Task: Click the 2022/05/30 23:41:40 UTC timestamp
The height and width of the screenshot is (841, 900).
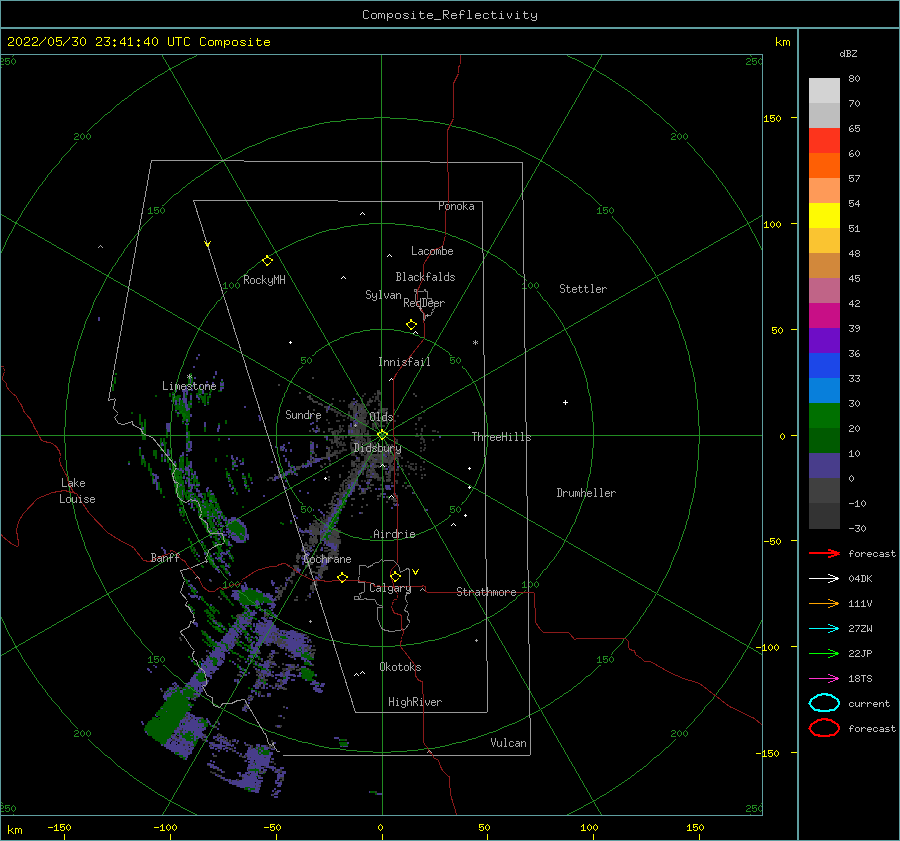Action: pyautogui.click(x=139, y=42)
